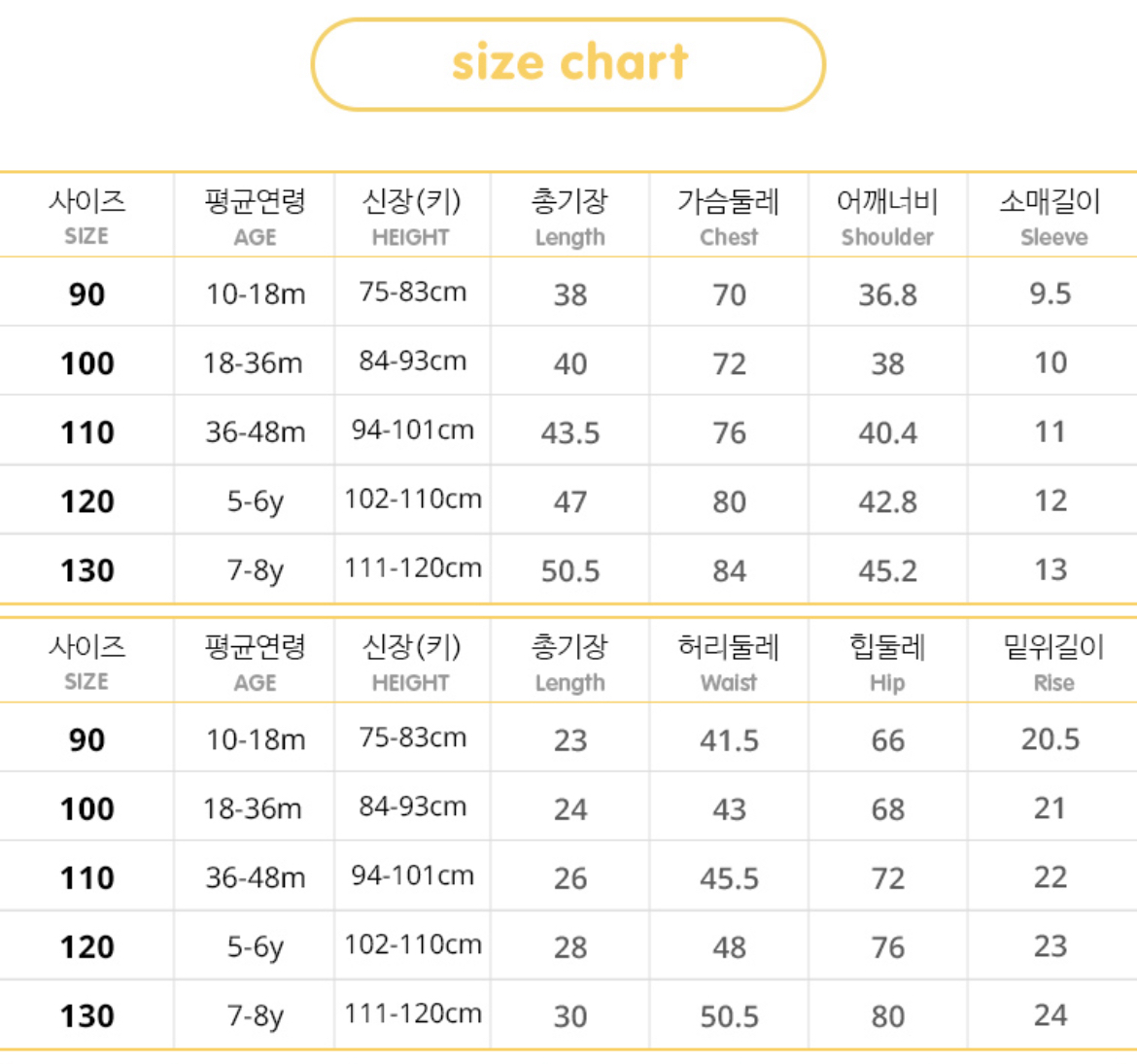Select rise value 20.5
Image resolution: width=1137 pixels, height=1064 pixels.
tap(1051, 739)
